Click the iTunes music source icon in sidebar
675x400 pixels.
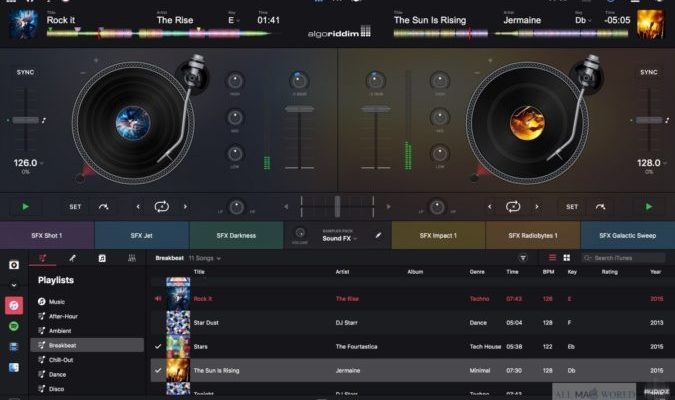(x=14, y=305)
